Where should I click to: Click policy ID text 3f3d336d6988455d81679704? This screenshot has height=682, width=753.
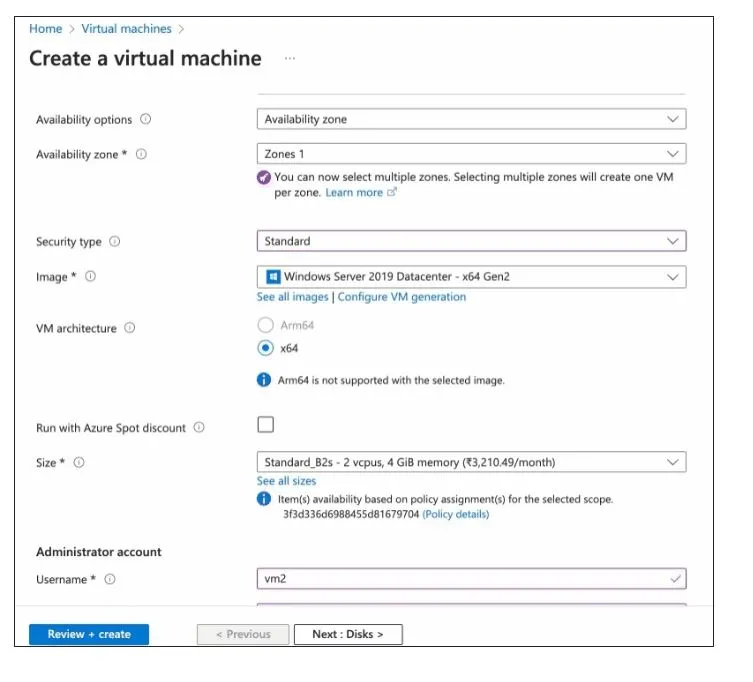tap(351, 514)
